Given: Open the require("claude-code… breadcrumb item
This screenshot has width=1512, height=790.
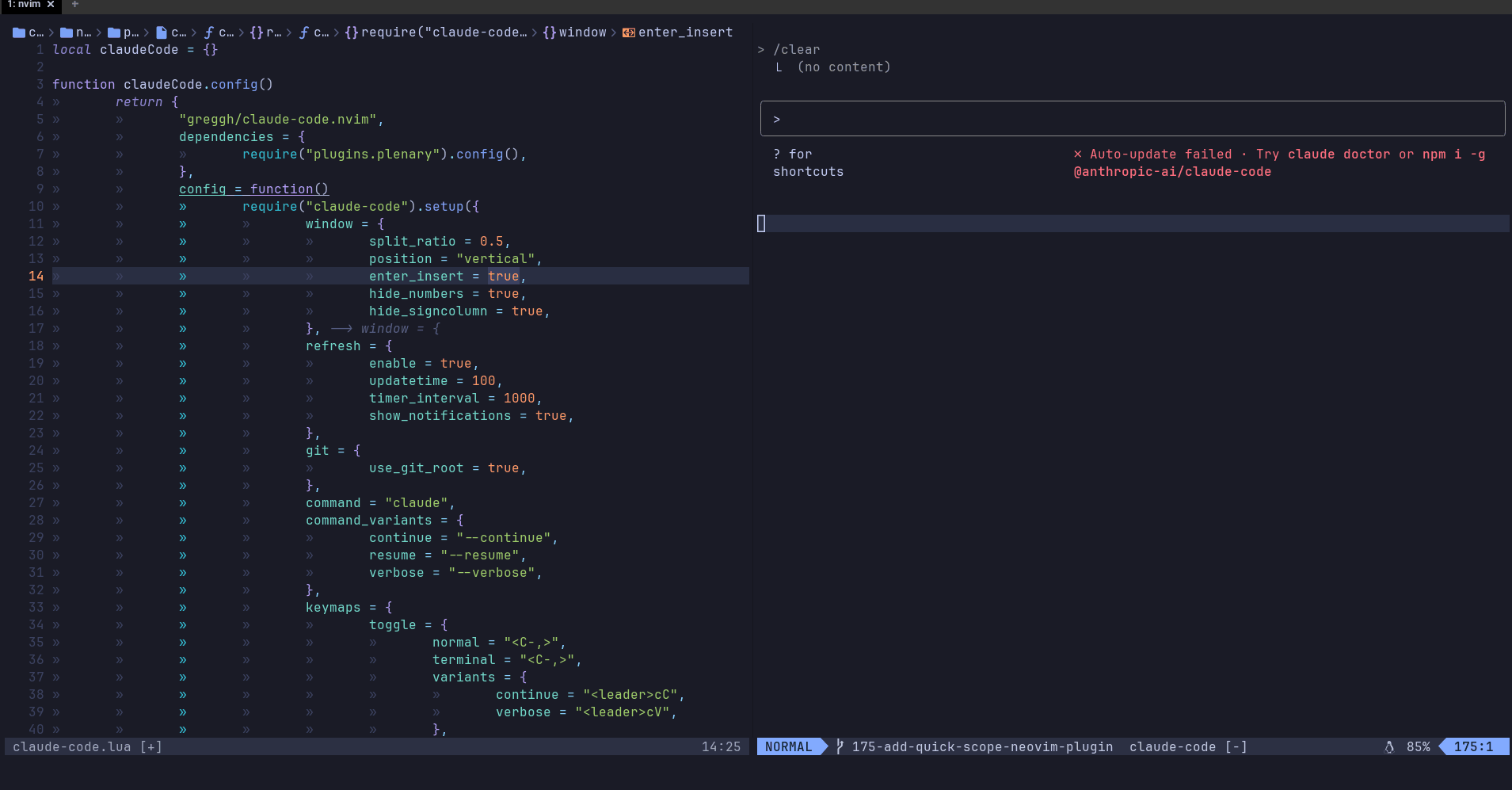Looking at the screenshot, I should [444, 32].
